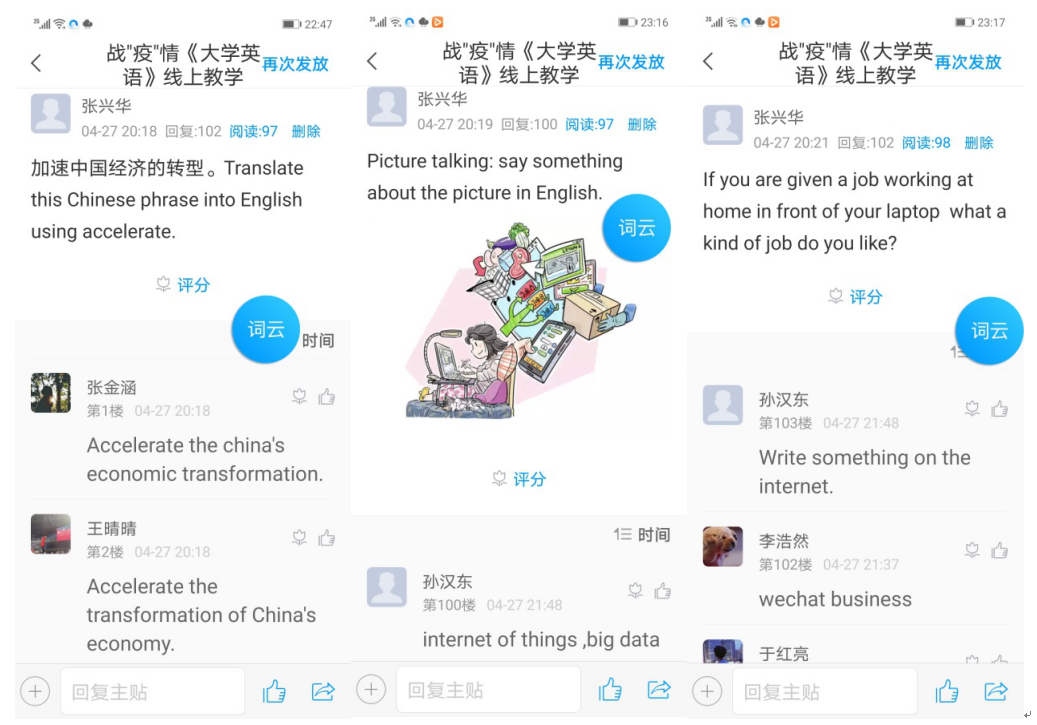Tap the thumbs-up icon on 张金涵's reply
Image resolution: width=1037 pixels, height=725 pixels.
point(327,397)
